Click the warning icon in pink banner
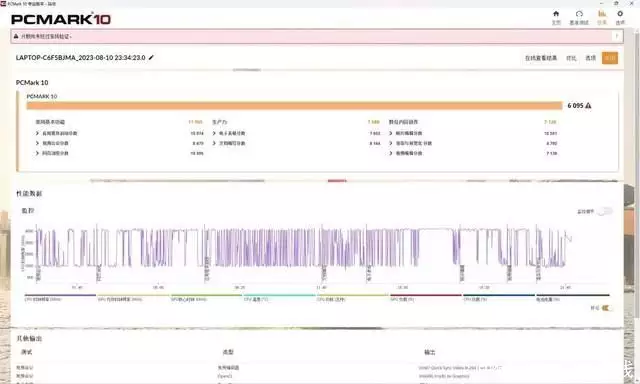Viewport: 640px width, 384px height. click(x=16, y=36)
